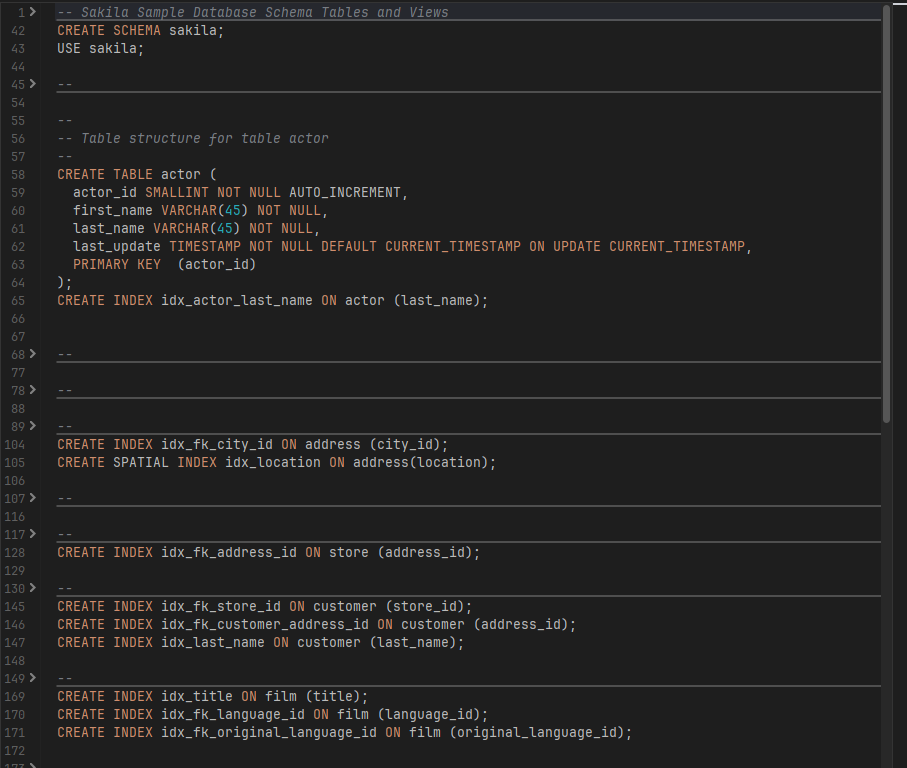Click the idx_fk_city_id index statement
The image size is (907, 768).
click(x=252, y=444)
